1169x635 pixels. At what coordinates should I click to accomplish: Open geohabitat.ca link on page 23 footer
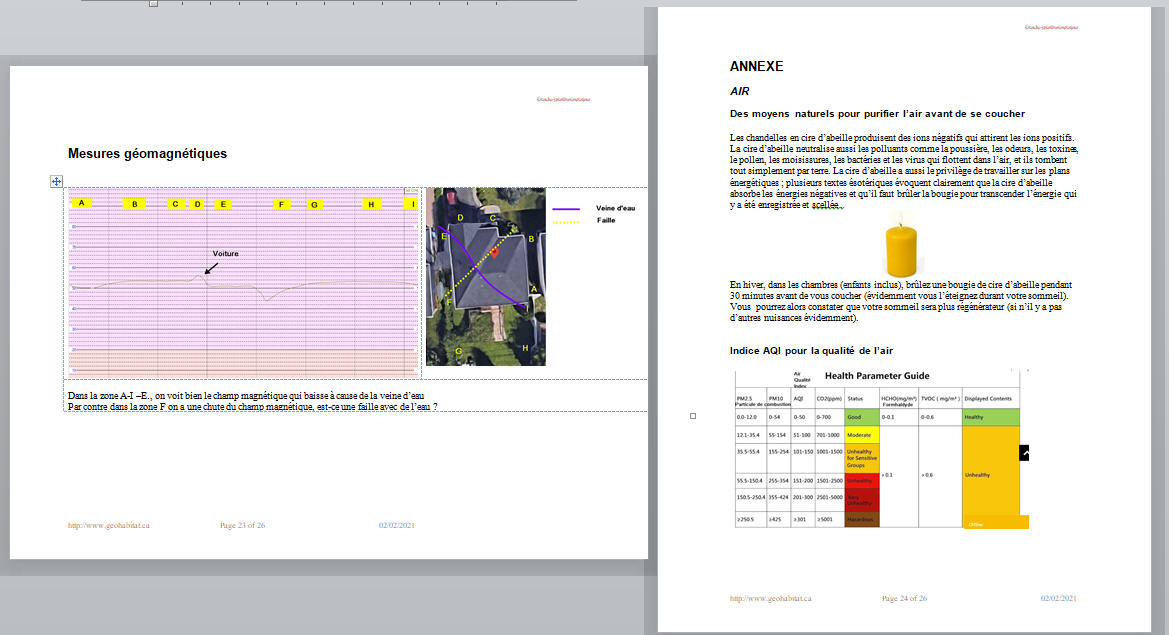coord(109,525)
